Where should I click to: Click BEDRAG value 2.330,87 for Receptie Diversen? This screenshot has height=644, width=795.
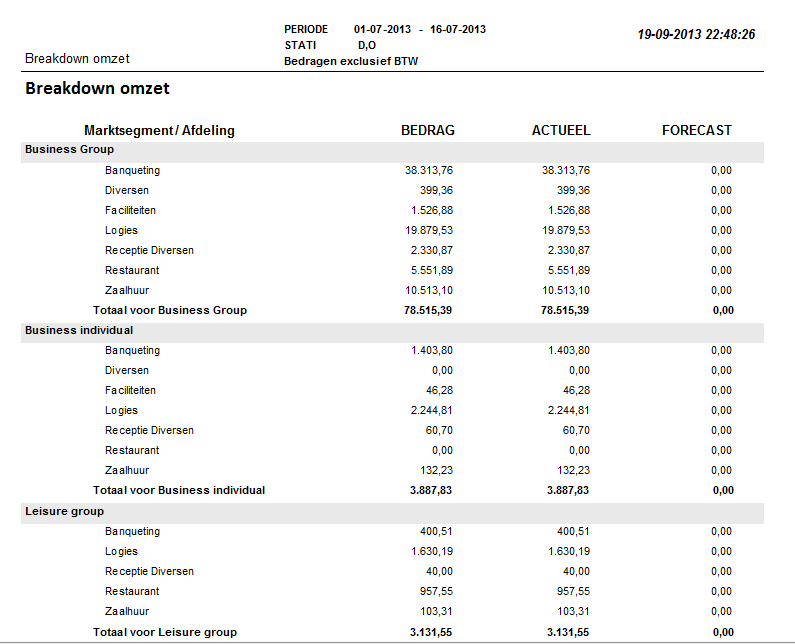click(x=431, y=251)
